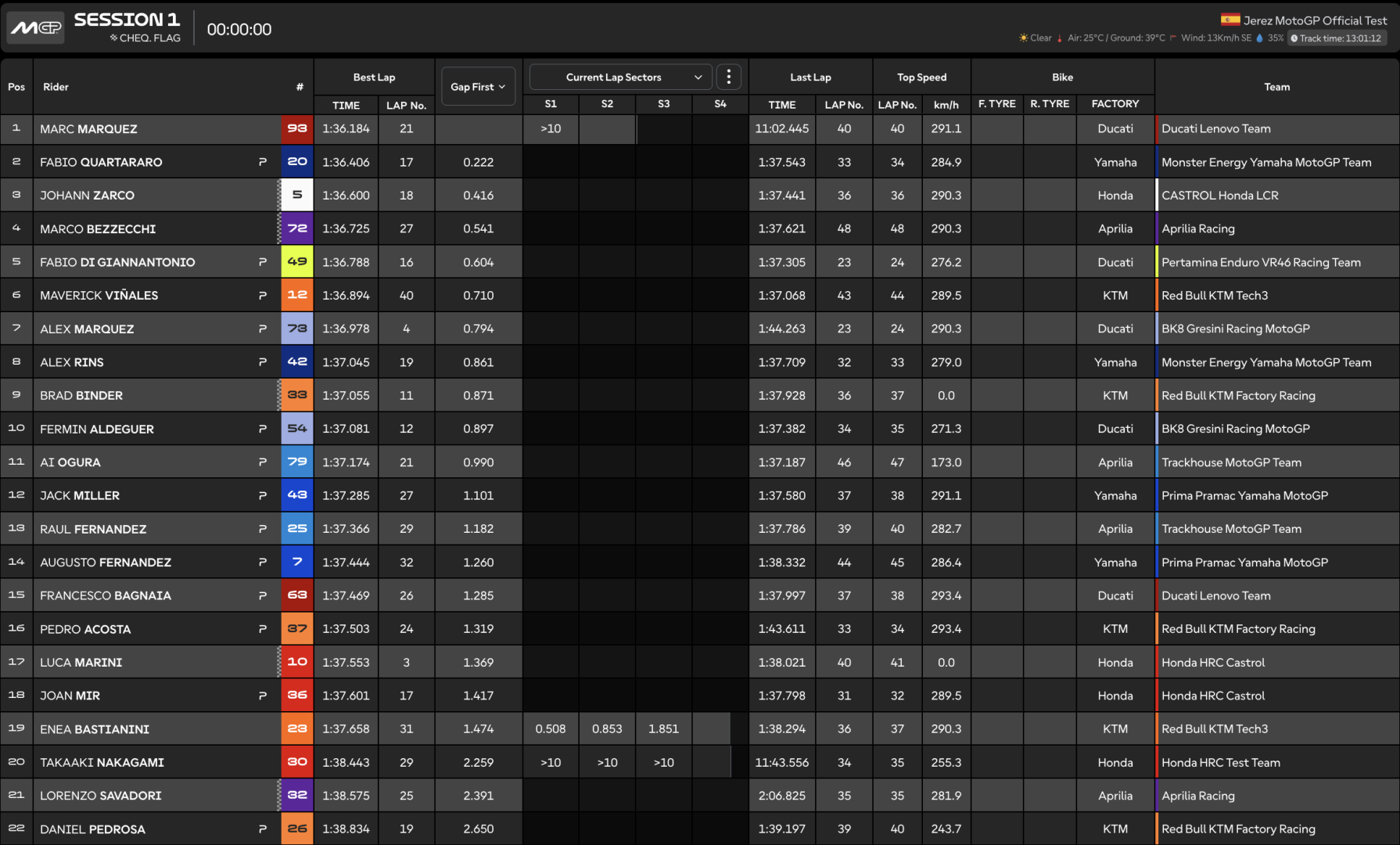Viewport: 1400px width, 845px height.
Task: Click number 20 blue badge
Action: point(297,162)
